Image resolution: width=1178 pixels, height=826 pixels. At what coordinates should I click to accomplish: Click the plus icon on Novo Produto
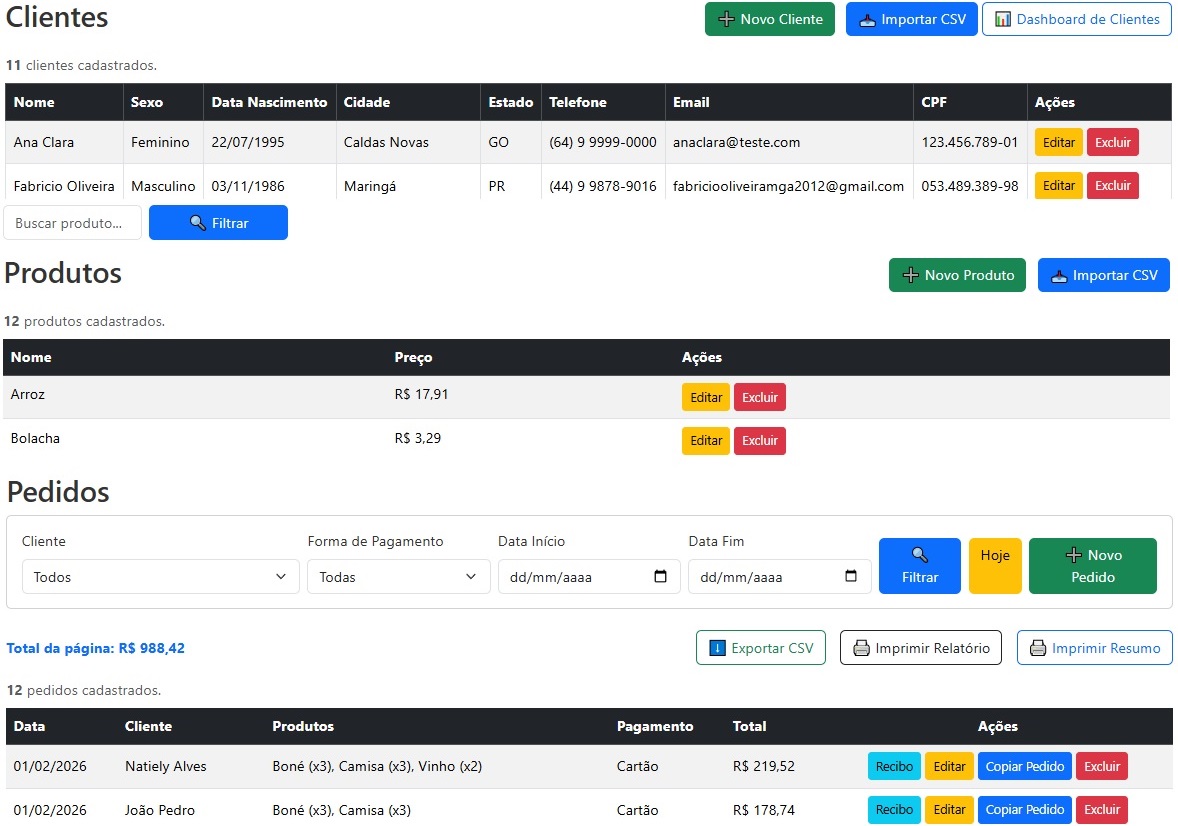[910, 275]
